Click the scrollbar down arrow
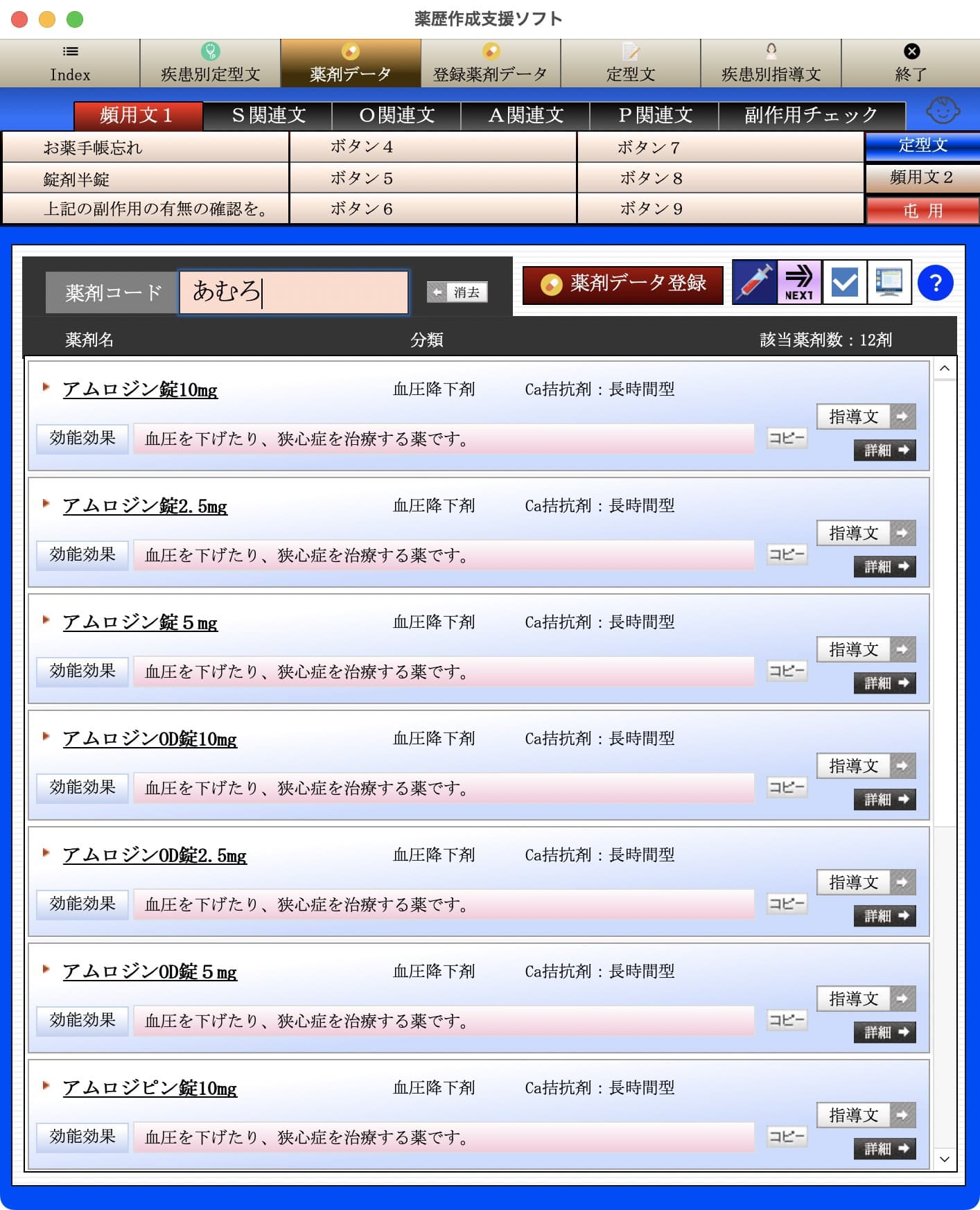 point(945,1159)
